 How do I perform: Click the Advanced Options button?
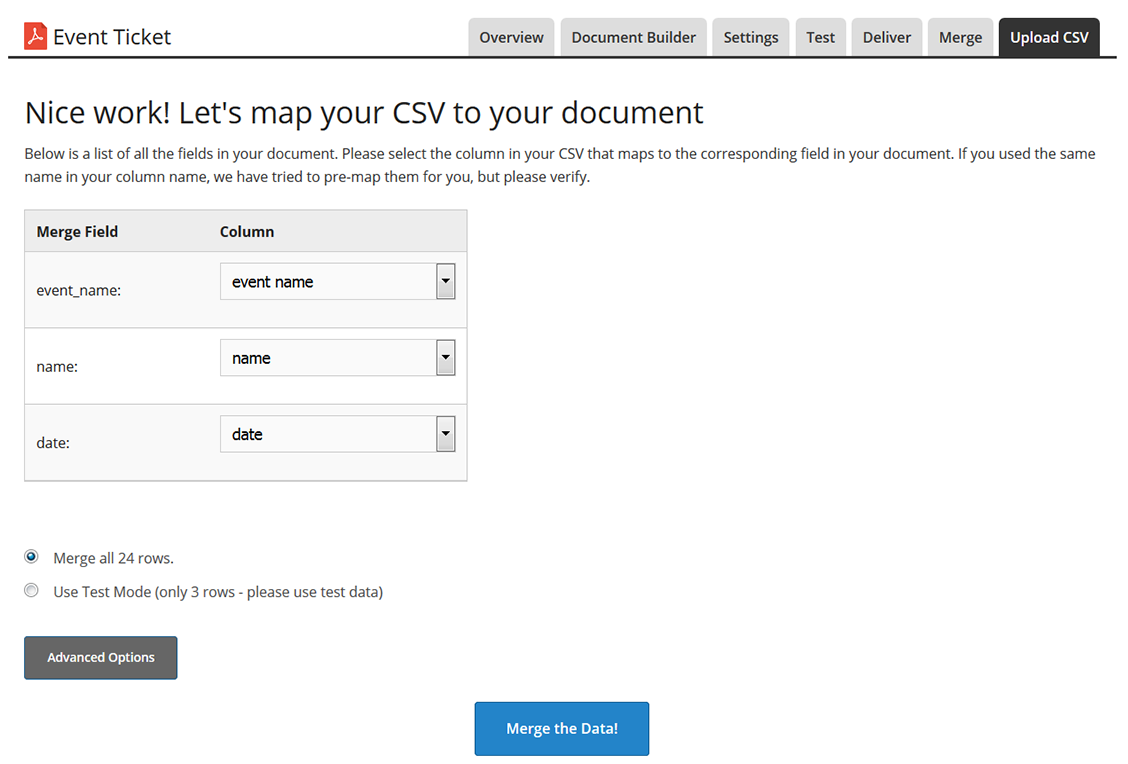click(x=101, y=658)
